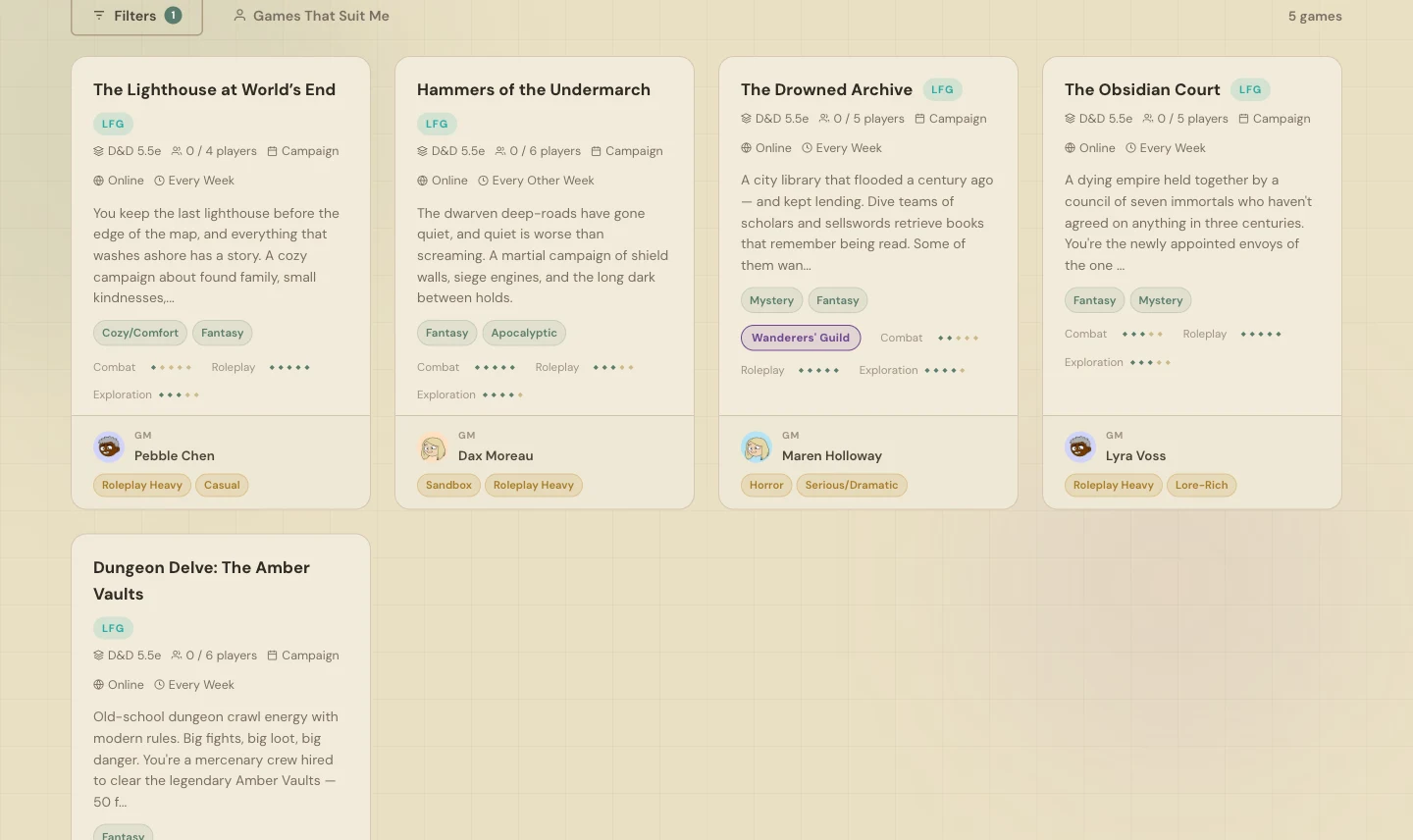Click LFG badge on Dungeon Delve card
Screen dimensions: 1413x840
[x=113, y=628]
